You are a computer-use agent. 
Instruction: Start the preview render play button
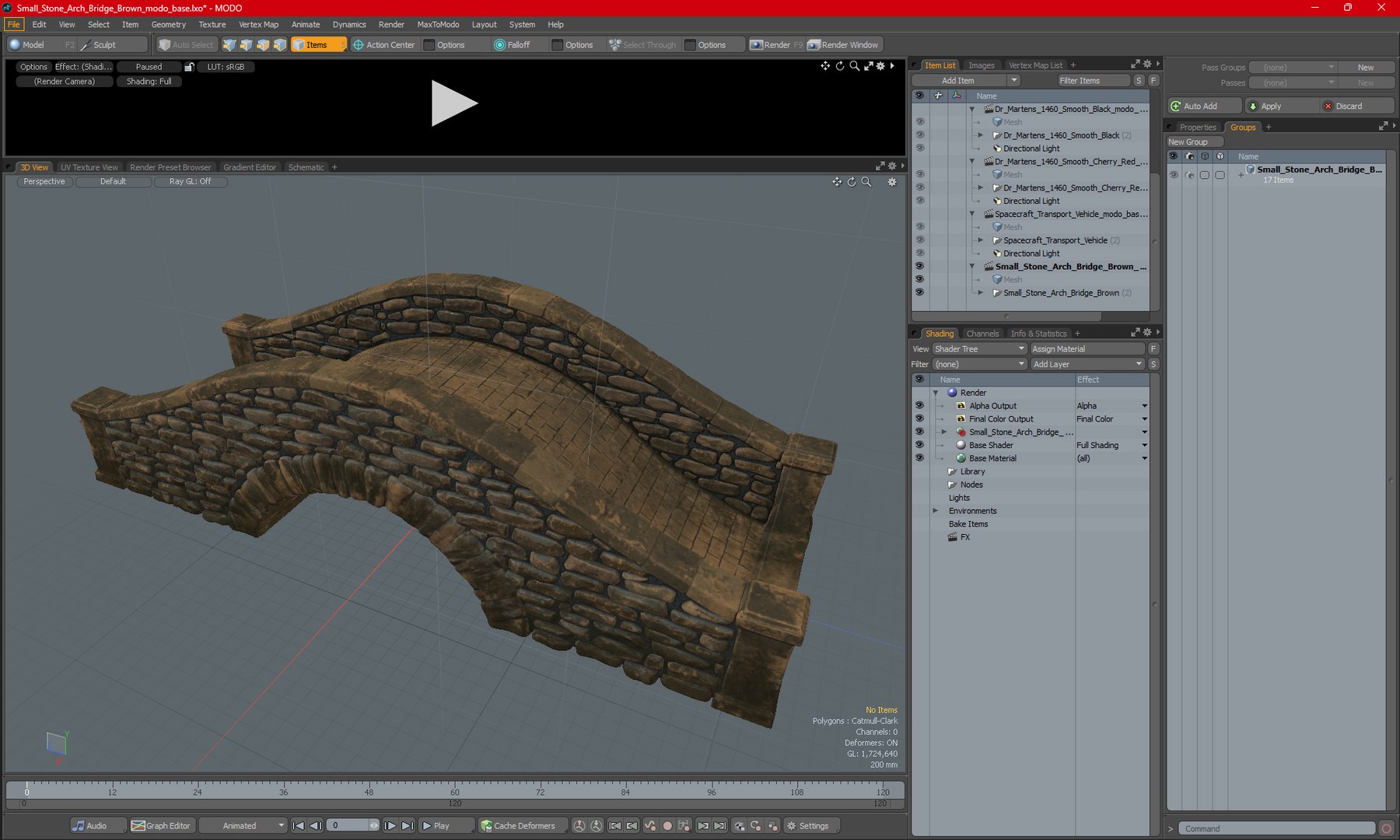pos(454,103)
